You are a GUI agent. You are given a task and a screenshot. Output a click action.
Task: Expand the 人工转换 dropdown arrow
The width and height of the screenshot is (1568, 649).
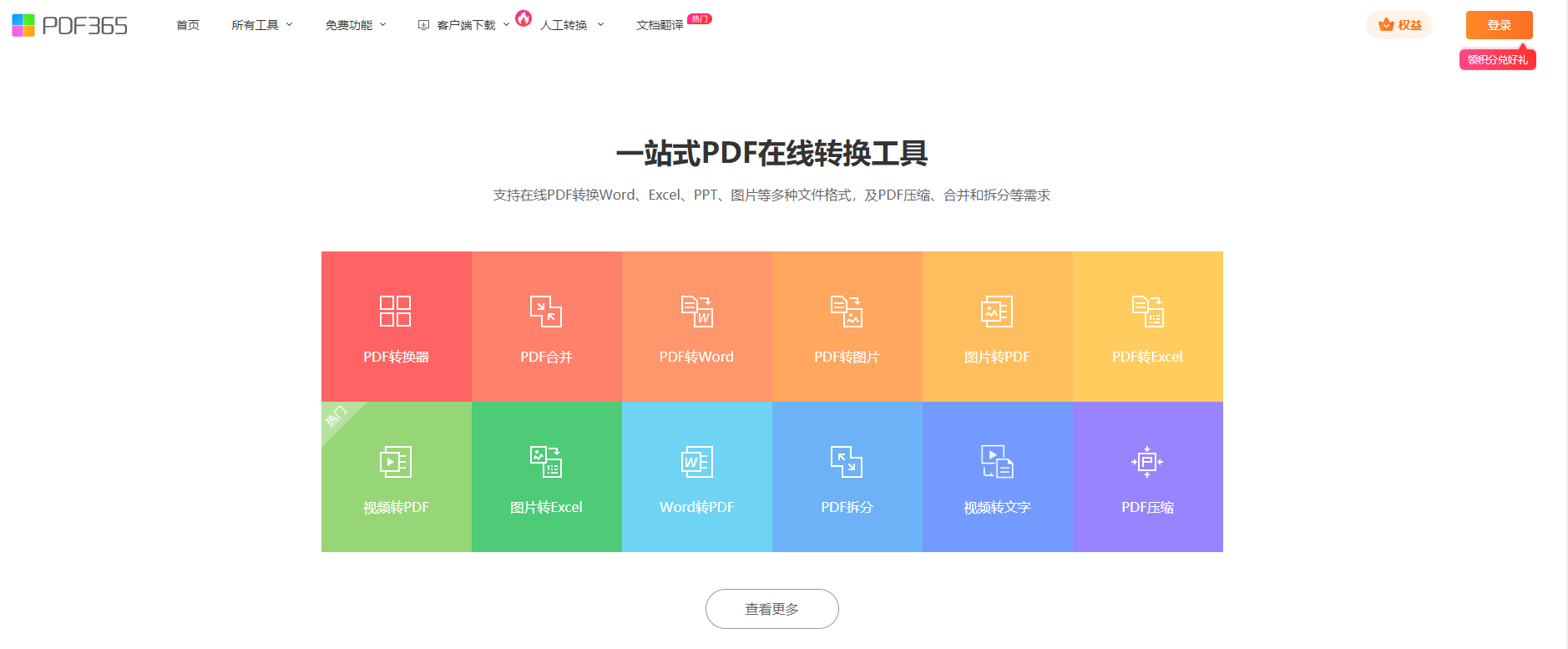tap(600, 25)
